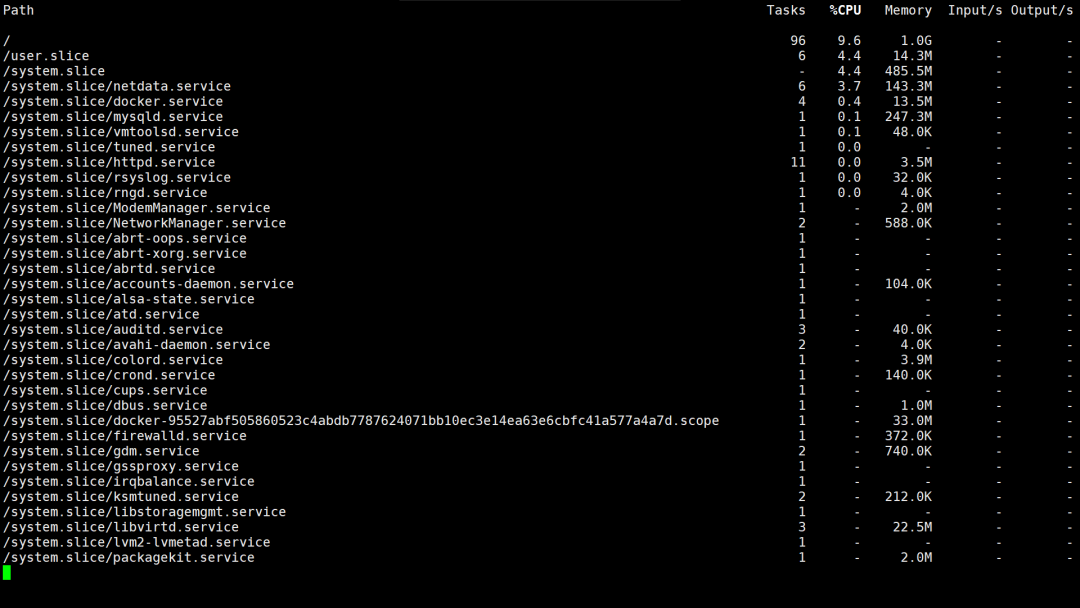Screen dimensions: 1080x608
Task: Select the packagekit.service cgroup line
Action: (x=129, y=557)
